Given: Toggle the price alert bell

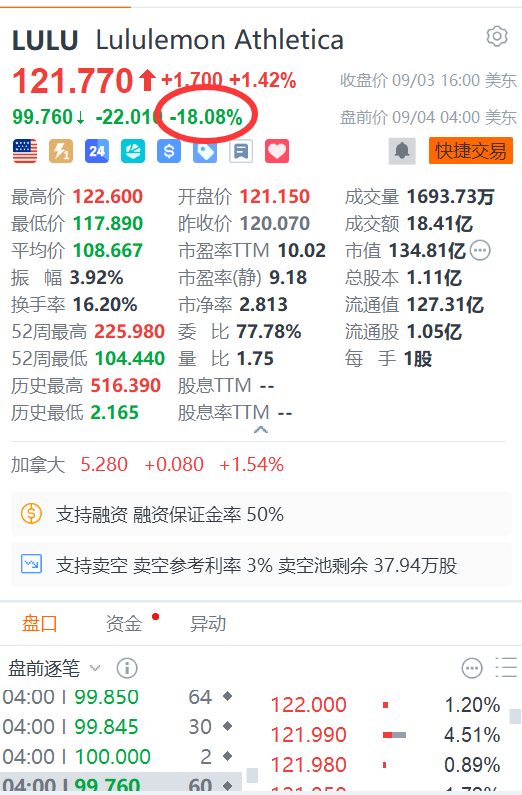Looking at the screenshot, I should (x=402, y=151).
